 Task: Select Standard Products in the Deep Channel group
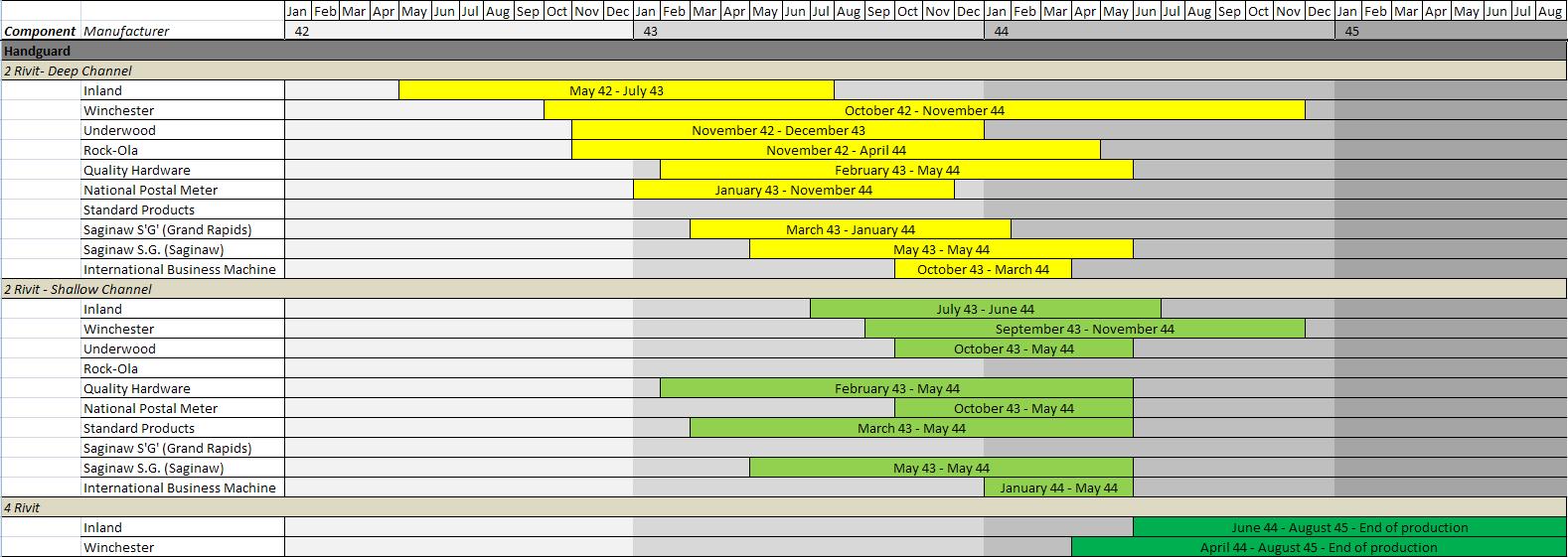183,209
